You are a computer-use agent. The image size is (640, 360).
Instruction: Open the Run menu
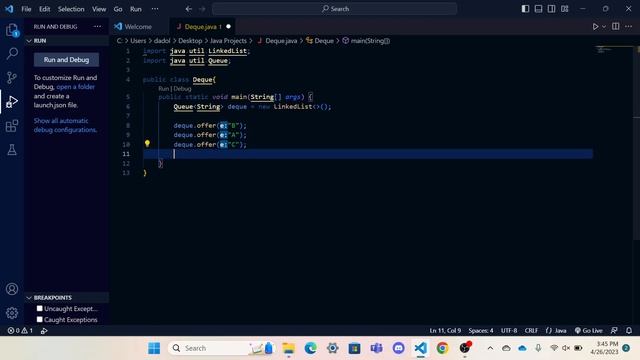[x=136, y=9]
